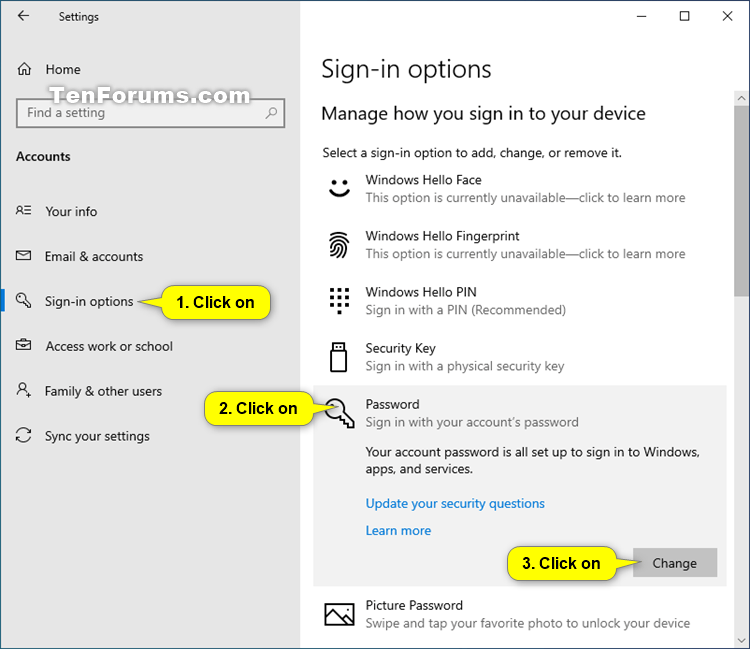750x649 pixels.
Task: Click the 'Accounts' section heading
Action: [x=43, y=156]
